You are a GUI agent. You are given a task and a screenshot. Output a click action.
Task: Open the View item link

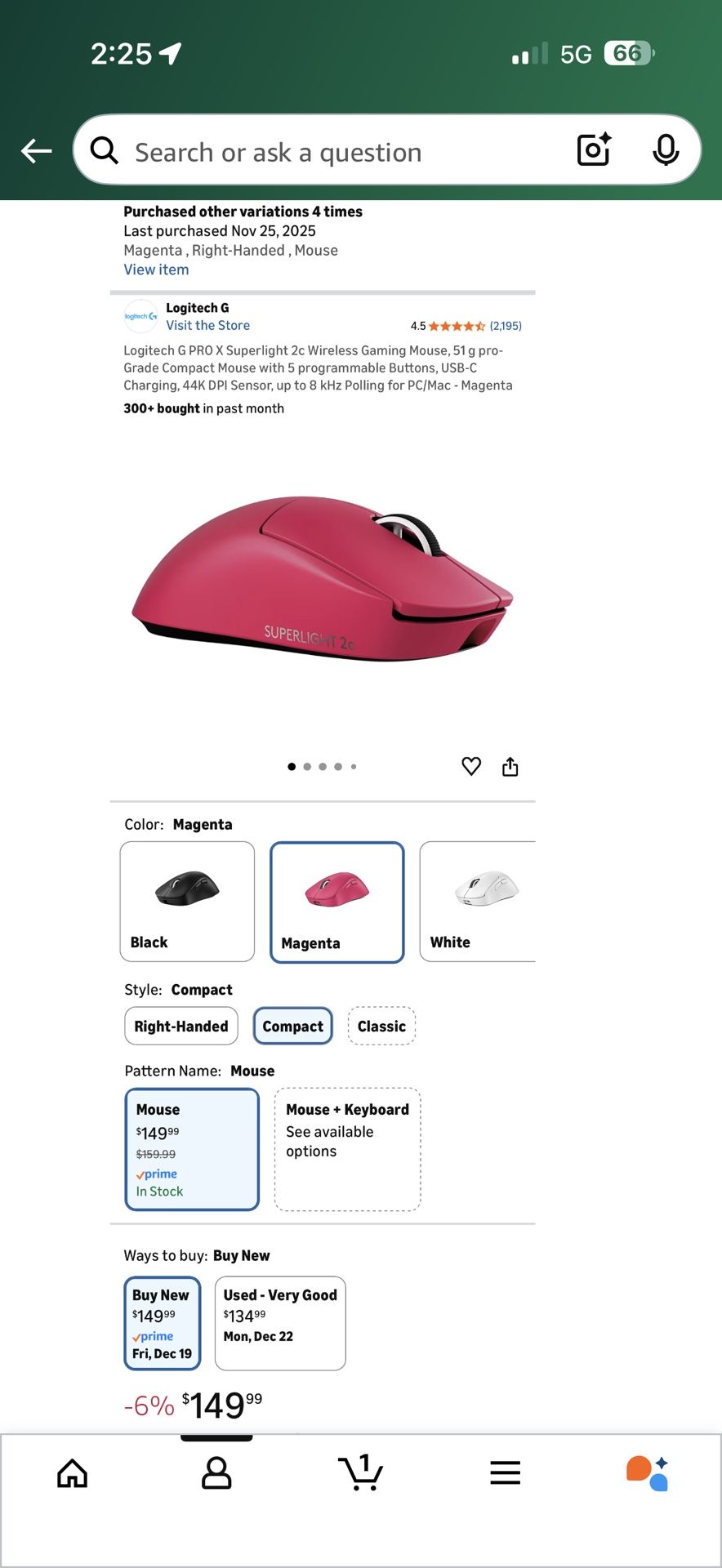156,269
